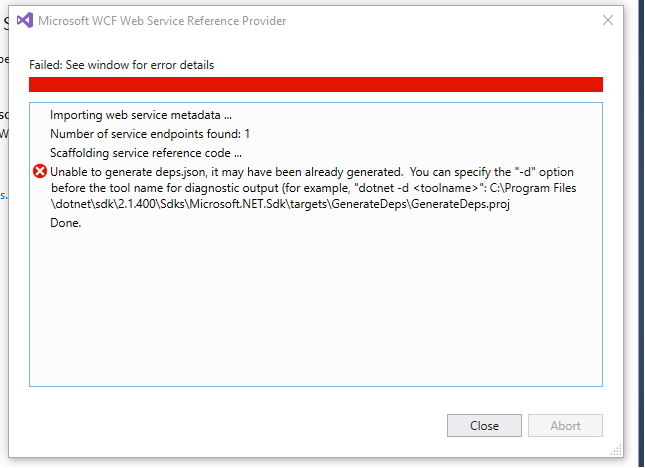The image size is (645, 468).
Task: Click the Close button
Action: click(484, 425)
